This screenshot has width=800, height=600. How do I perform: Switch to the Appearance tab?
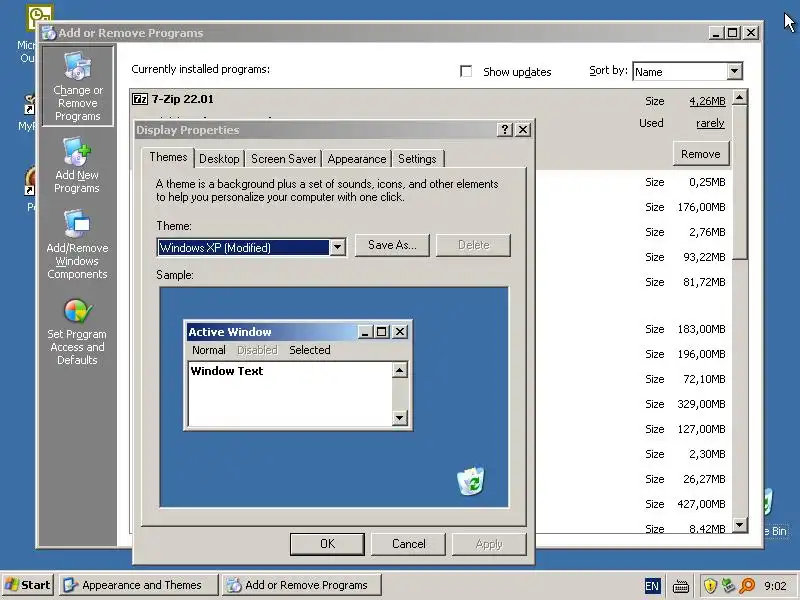(x=357, y=159)
